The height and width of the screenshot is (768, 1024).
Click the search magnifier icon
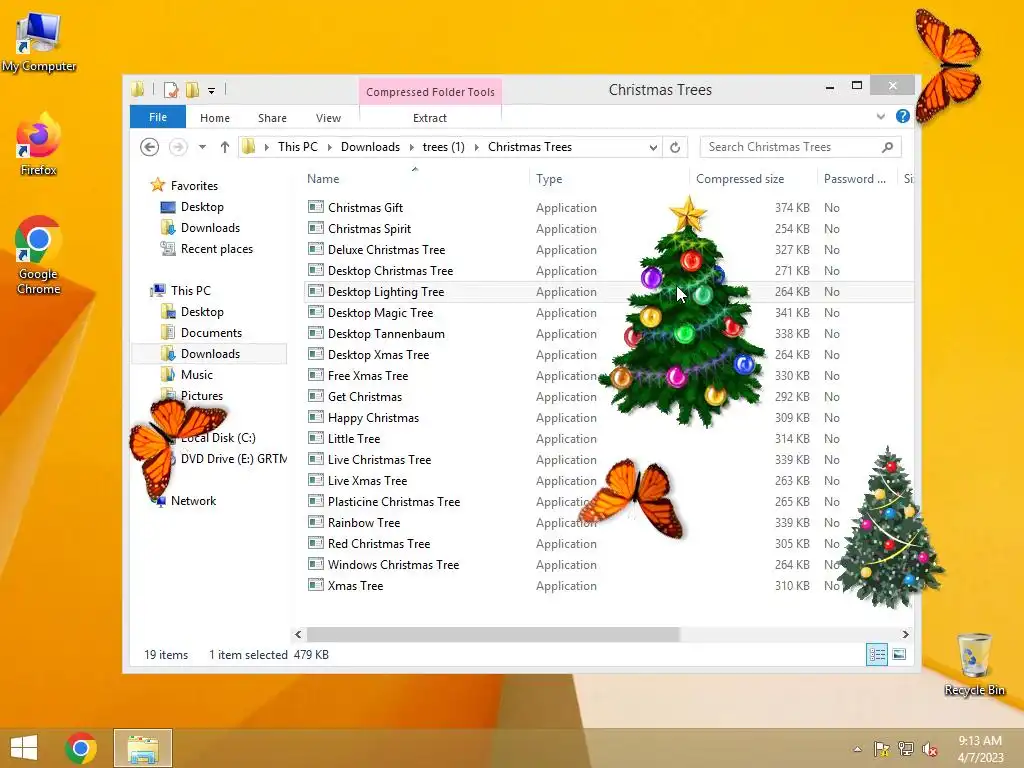(x=887, y=147)
